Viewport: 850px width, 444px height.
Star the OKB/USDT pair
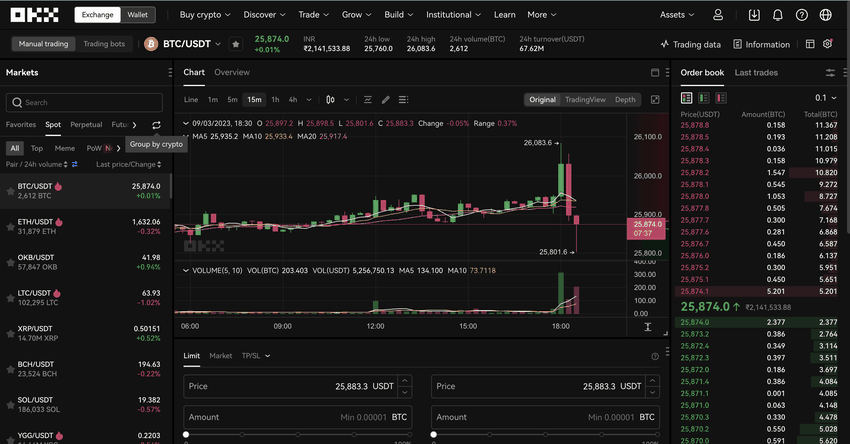coord(10,262)
